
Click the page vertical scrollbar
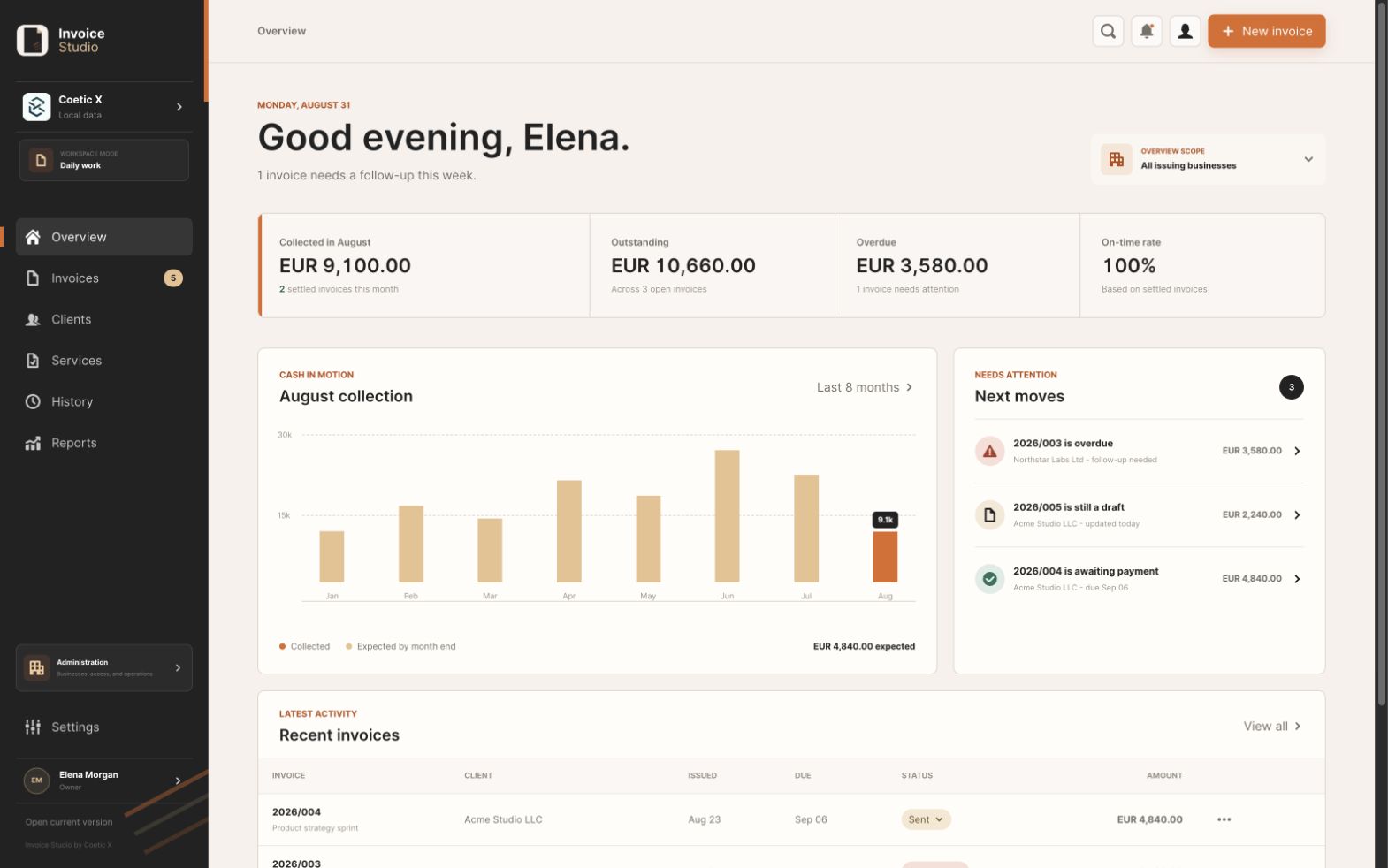(1381, 354)
